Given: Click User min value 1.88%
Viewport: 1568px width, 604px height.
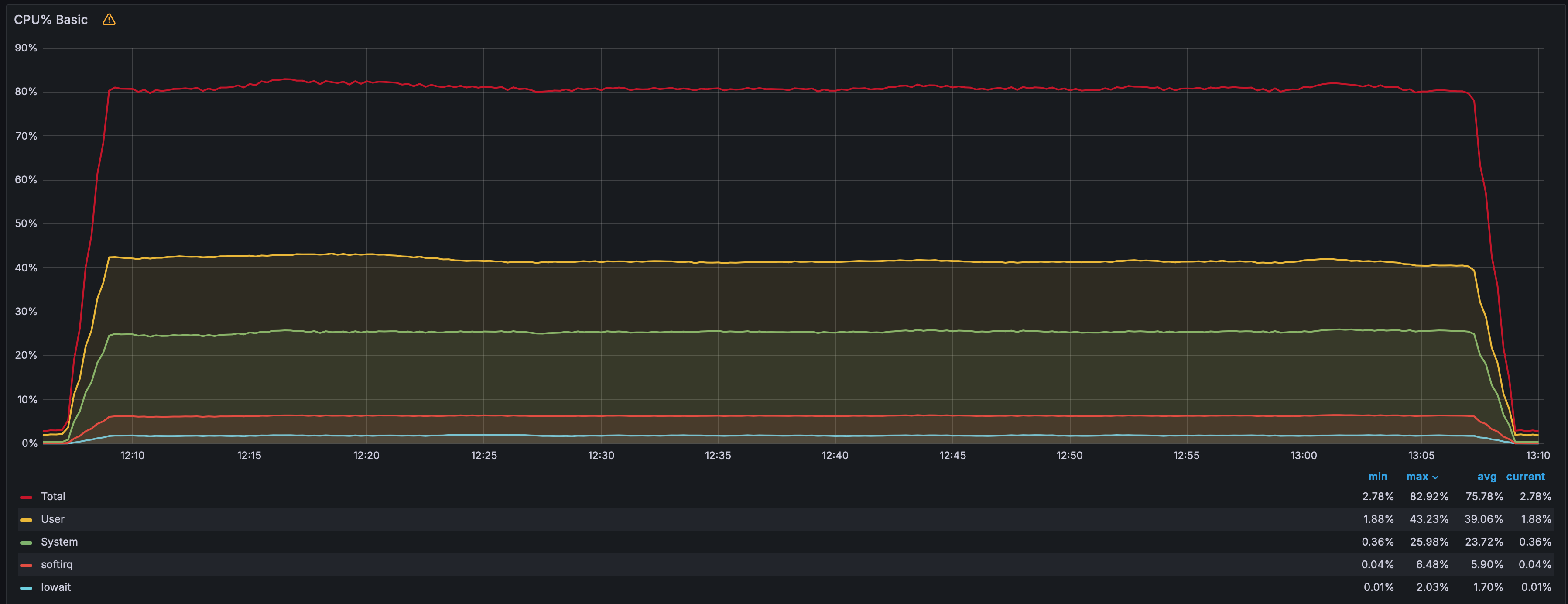Looking at the screenshot, I should [1378, 519].
